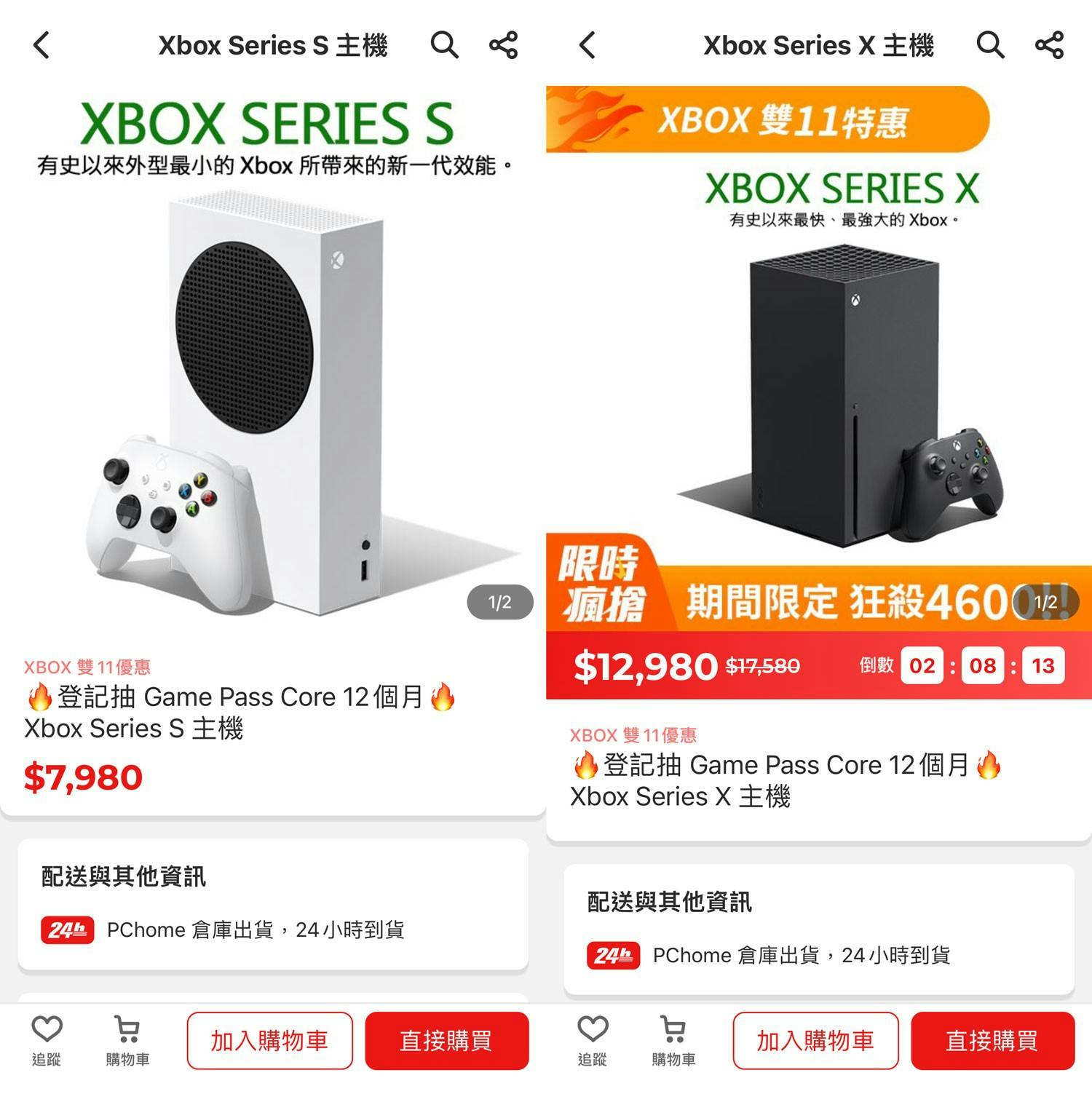This screenshot has width=1092, height=1094.
Task: Tap XBOX 雙11優惠 link on Series S
Action: tap(87, 667)
